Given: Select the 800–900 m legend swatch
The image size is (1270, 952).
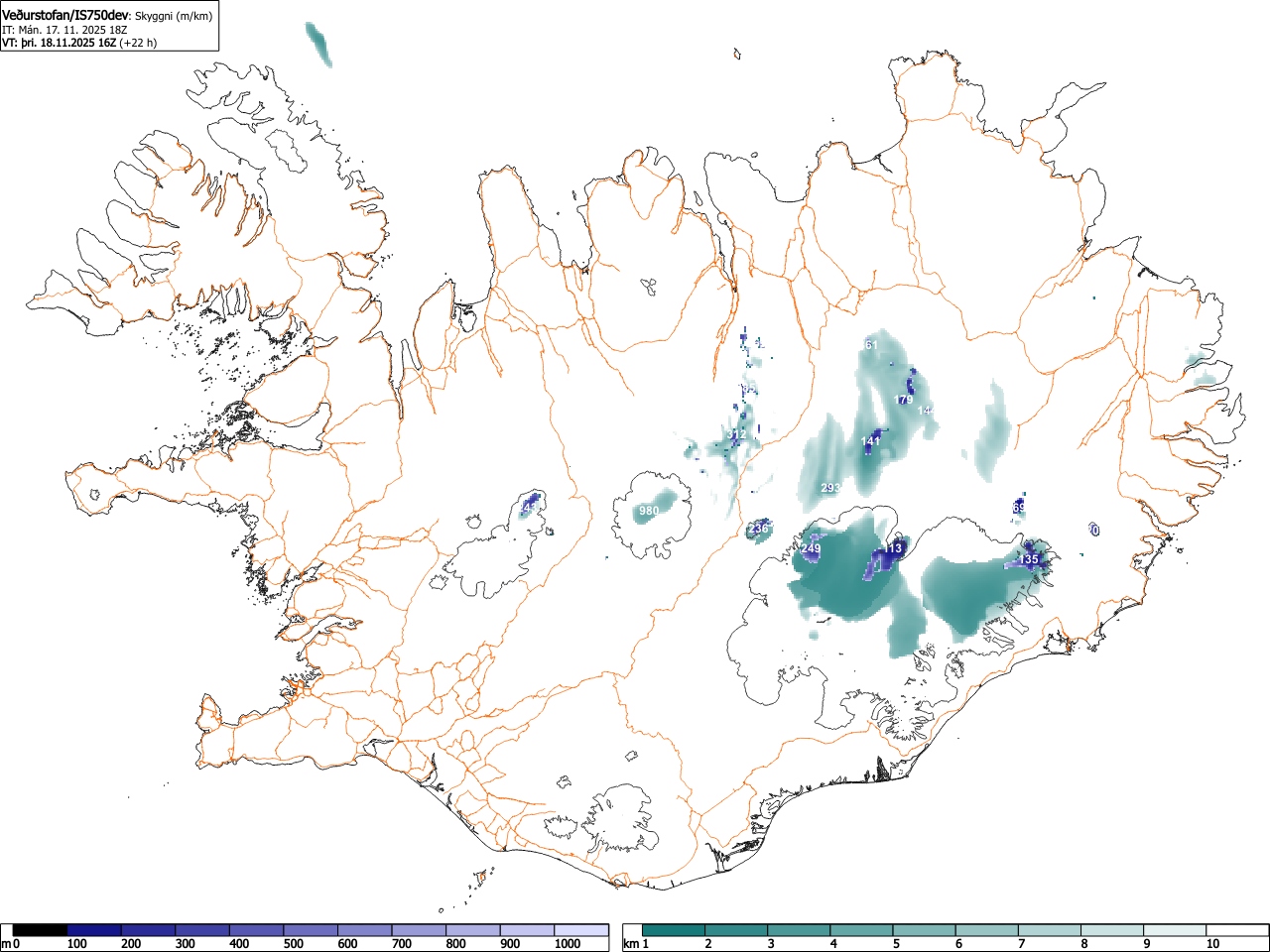Looking at the screenshot, I should pos(473,930).
